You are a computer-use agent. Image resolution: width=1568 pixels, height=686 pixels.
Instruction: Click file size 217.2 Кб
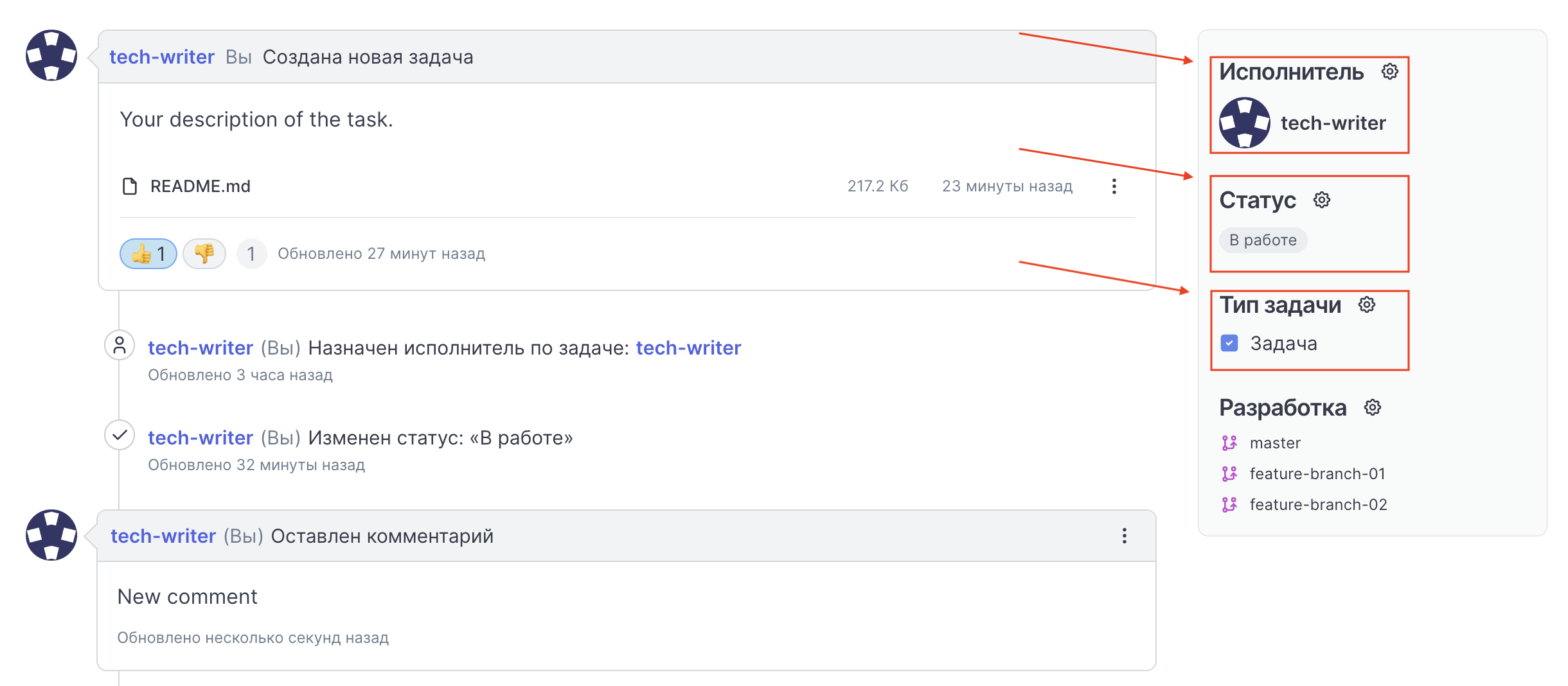click(x=877, y=186)
